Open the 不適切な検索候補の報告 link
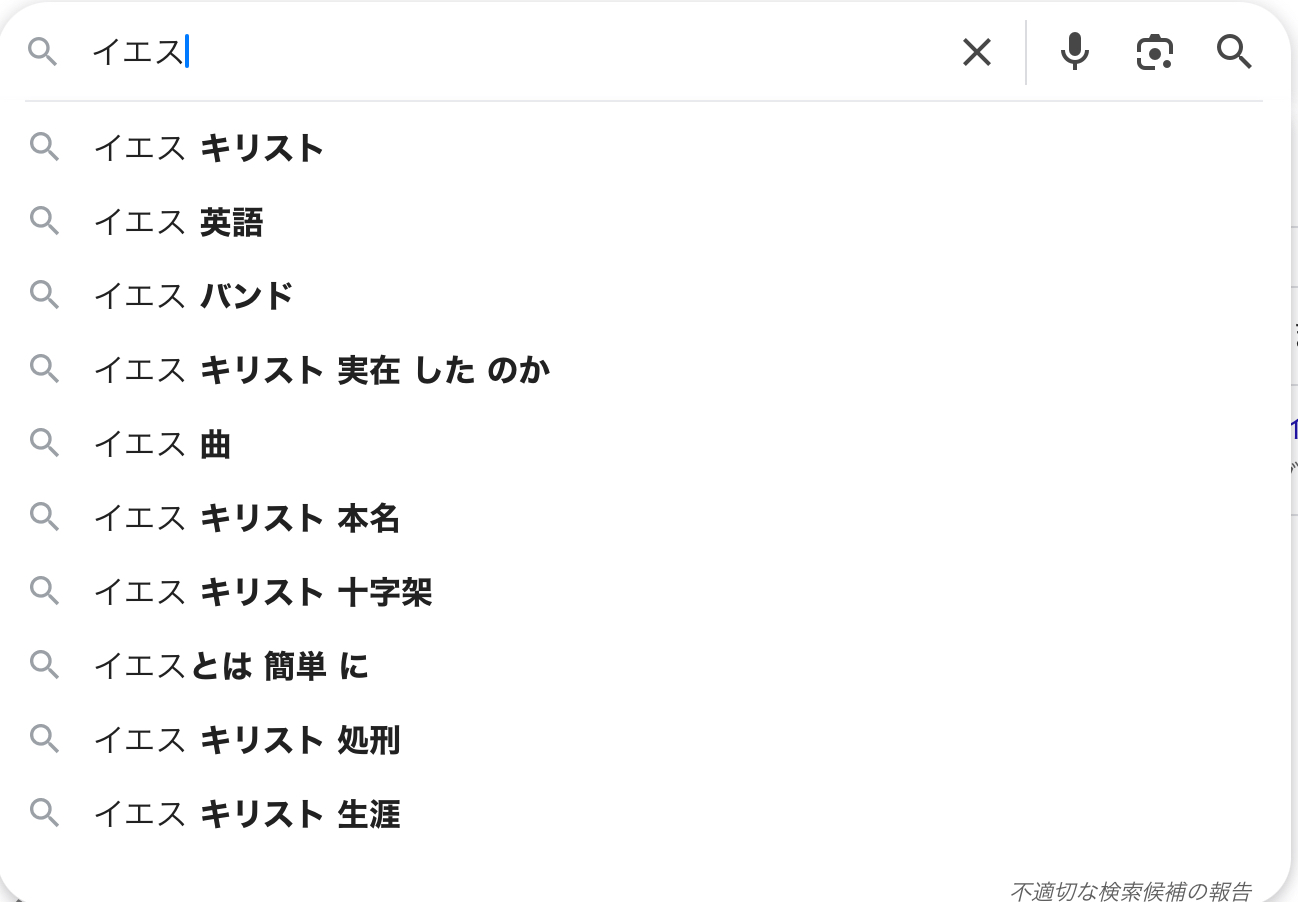 1130,890
